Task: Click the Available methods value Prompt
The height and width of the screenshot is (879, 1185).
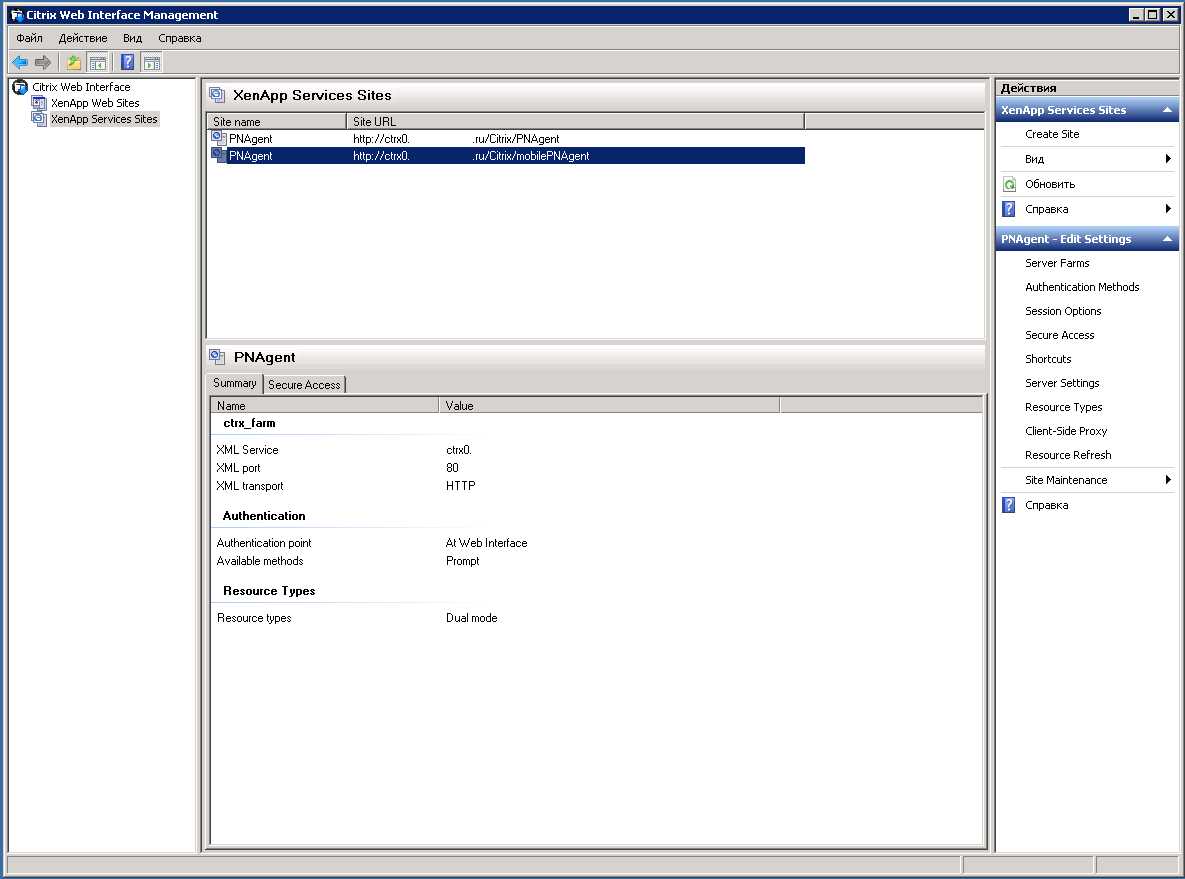Action: 463,561
